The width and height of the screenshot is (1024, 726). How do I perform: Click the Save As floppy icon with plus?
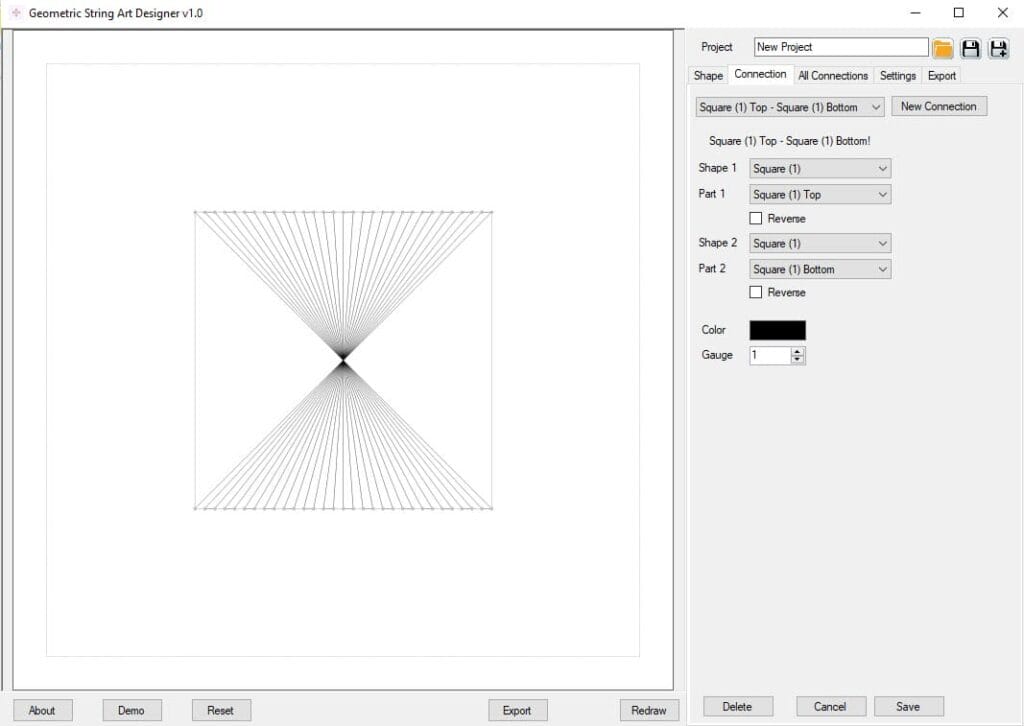[998, 48]
